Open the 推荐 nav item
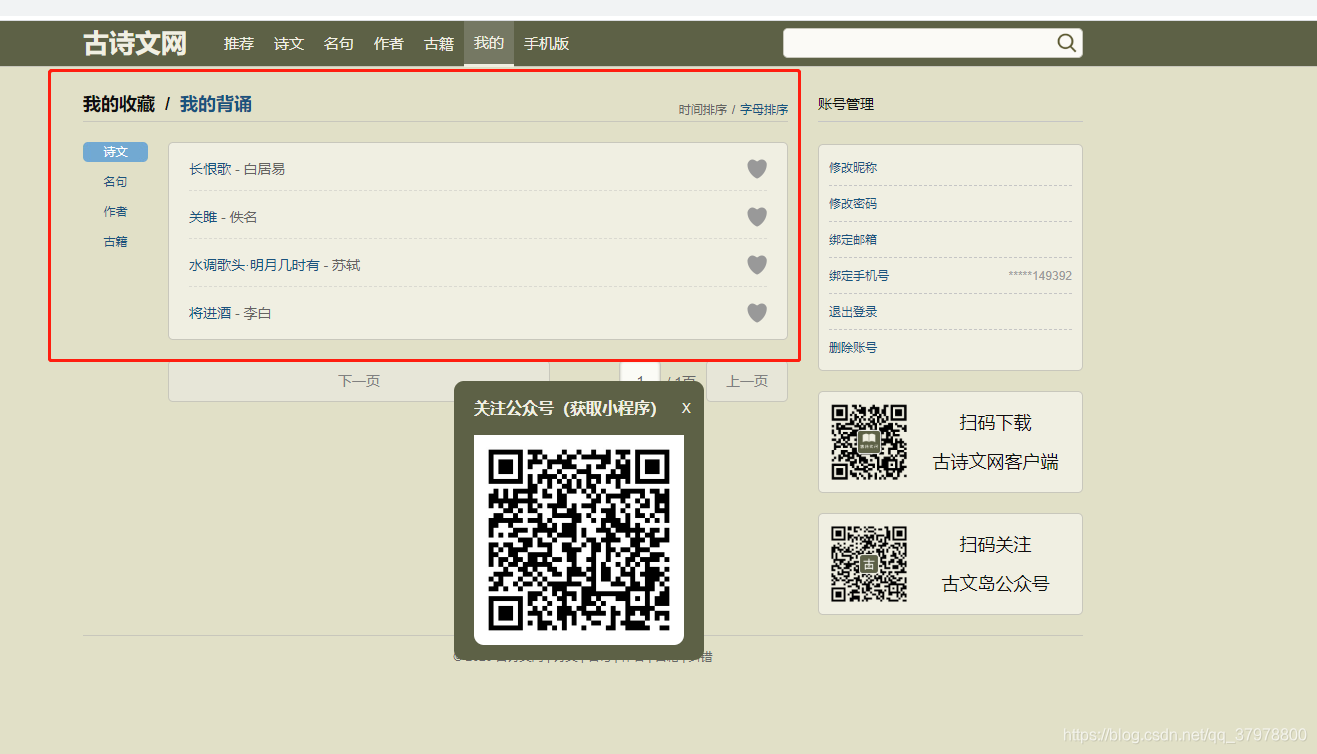This screenshot has height=754, width=1317. coord(239,44)
